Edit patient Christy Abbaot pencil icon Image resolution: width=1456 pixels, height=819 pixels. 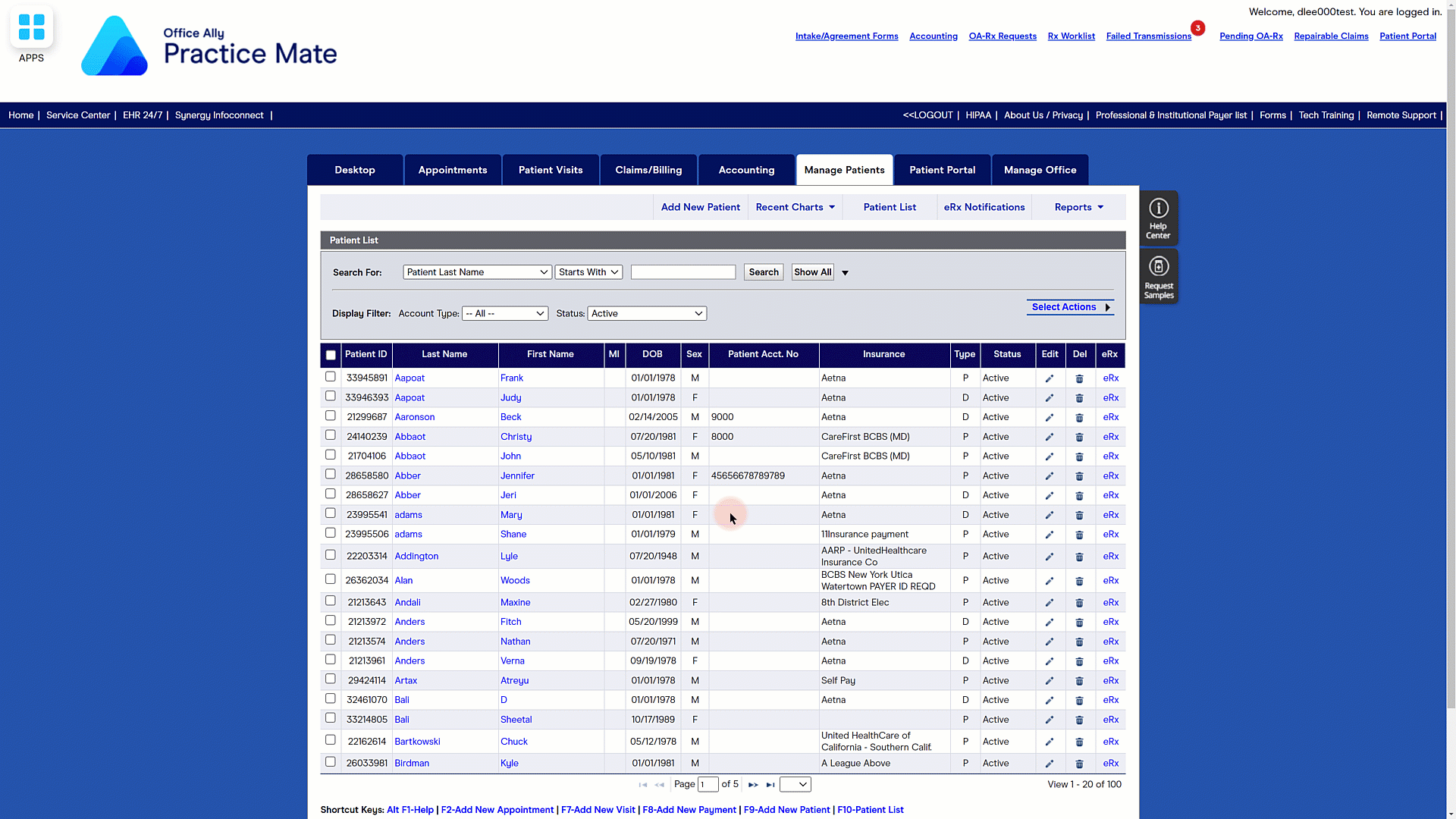pyautogui.click(x=1050, y=438)
